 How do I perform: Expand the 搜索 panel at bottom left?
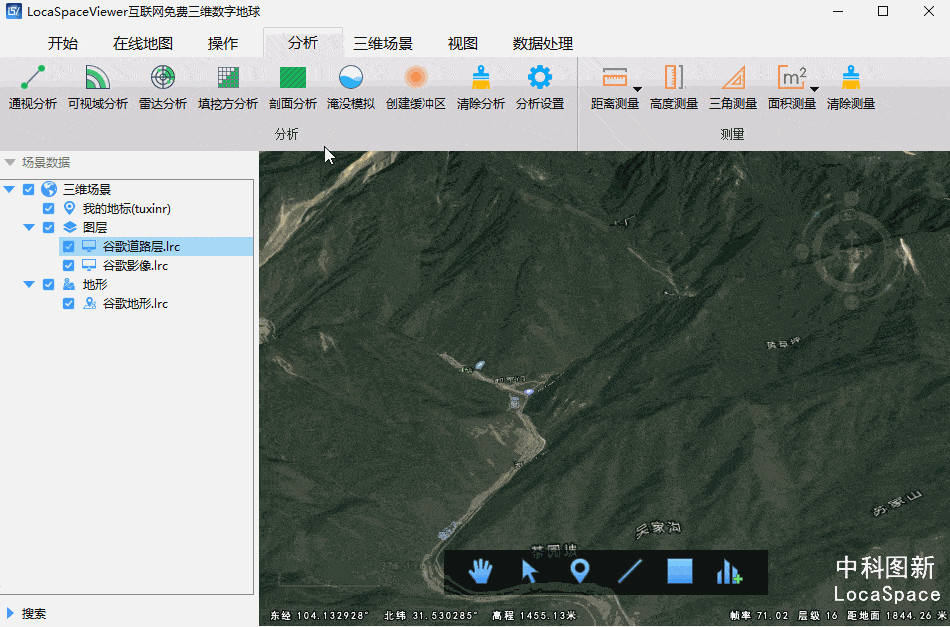point(11,613)
